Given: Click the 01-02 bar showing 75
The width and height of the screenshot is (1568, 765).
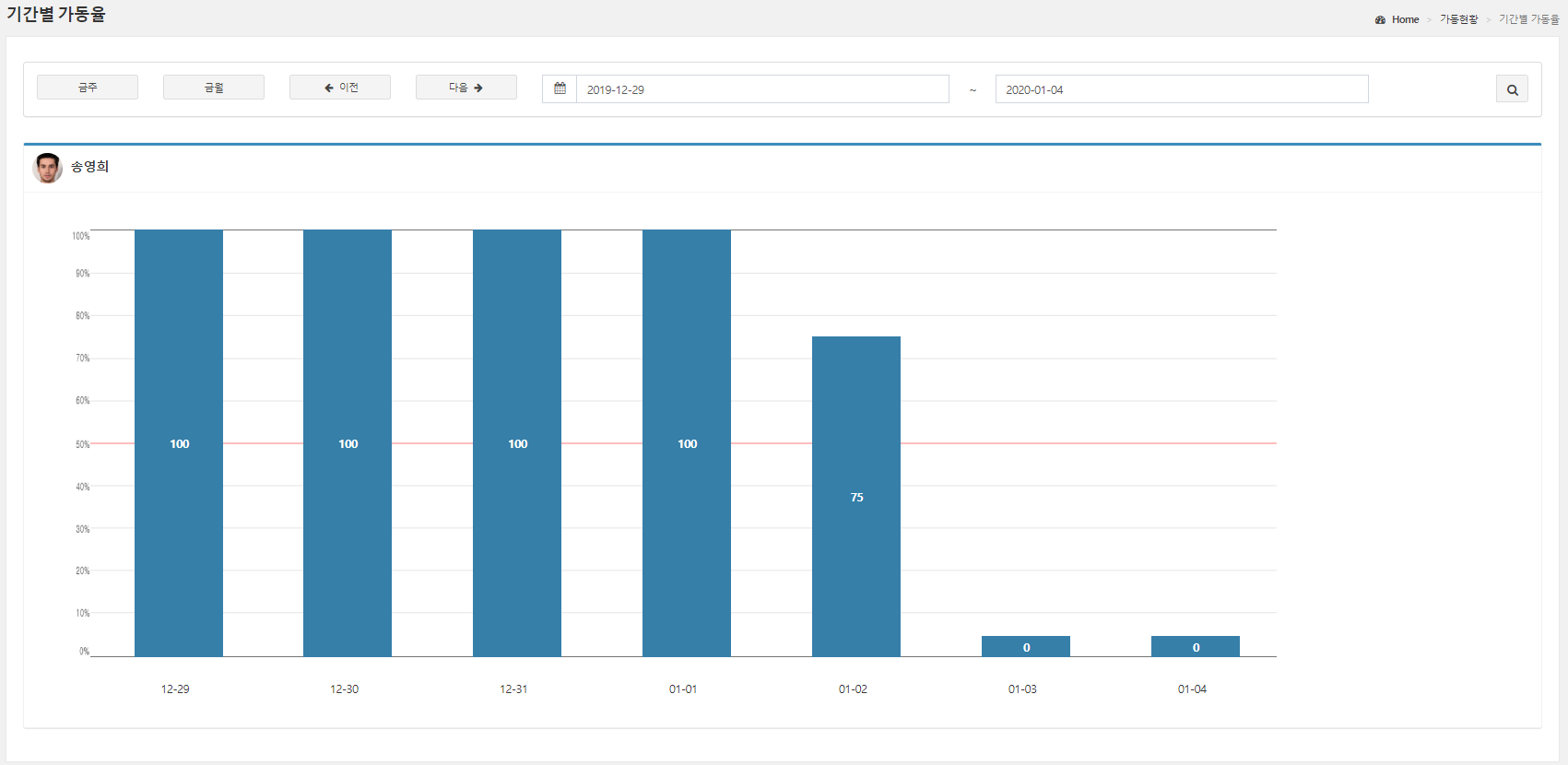Looking at the screenshot, I should tap(856, 496).
